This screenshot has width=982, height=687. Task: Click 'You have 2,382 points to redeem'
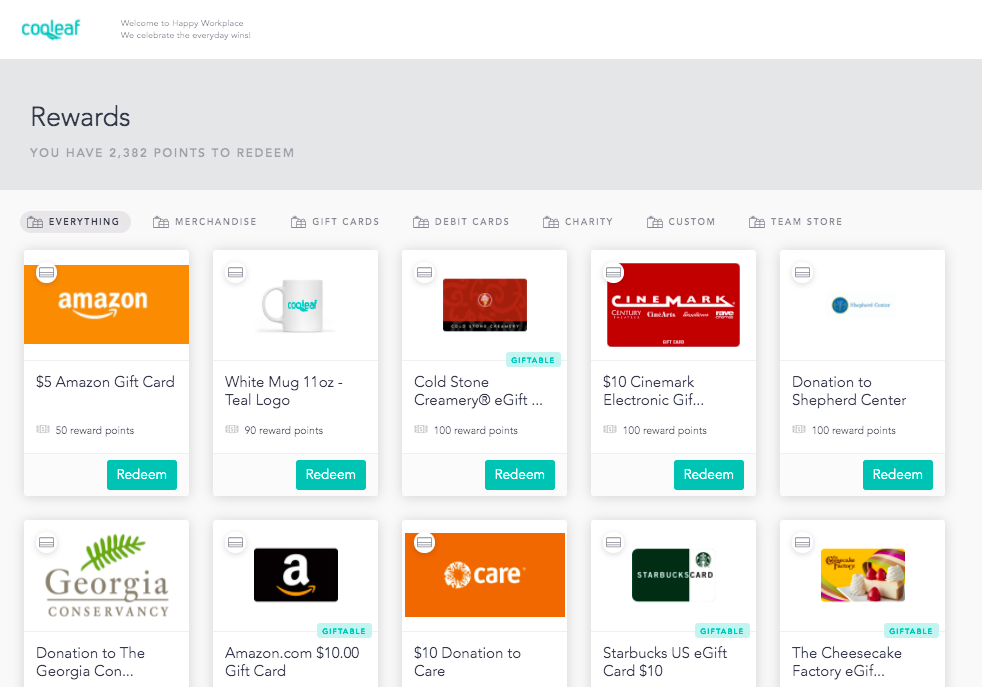click(x=162, y=153)
